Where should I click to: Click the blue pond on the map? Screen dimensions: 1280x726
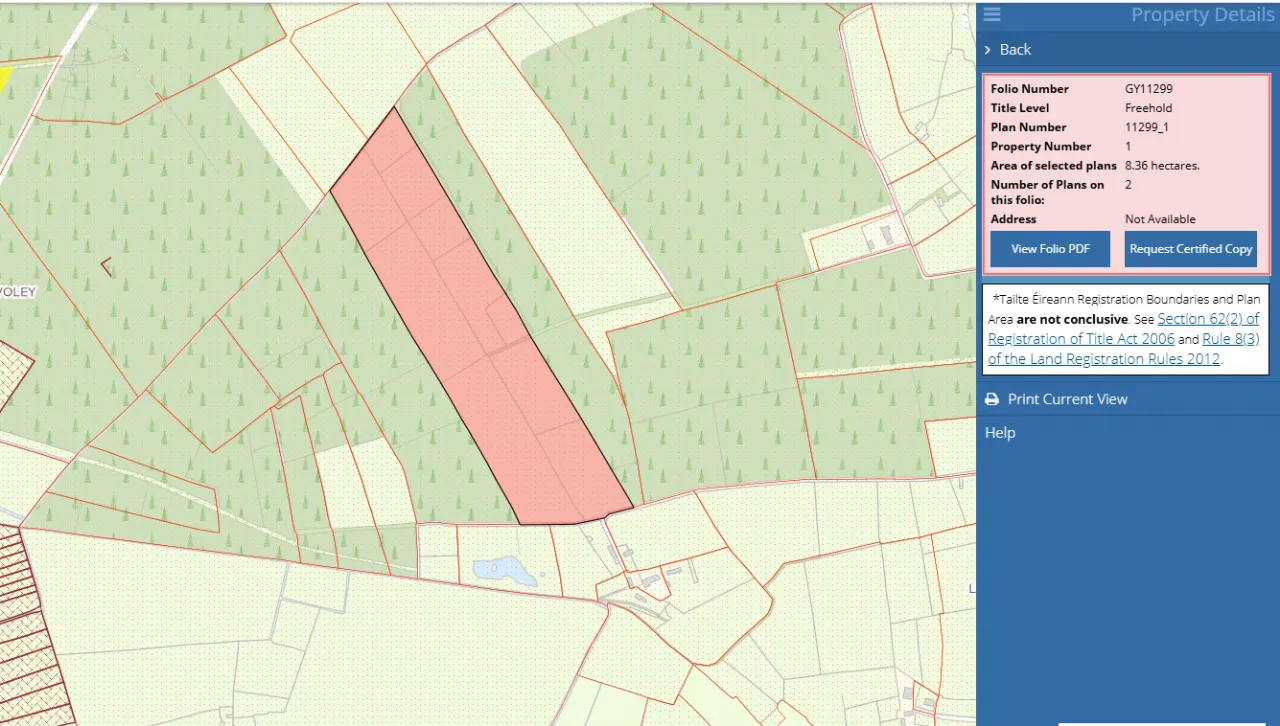(x=505, y=571)
